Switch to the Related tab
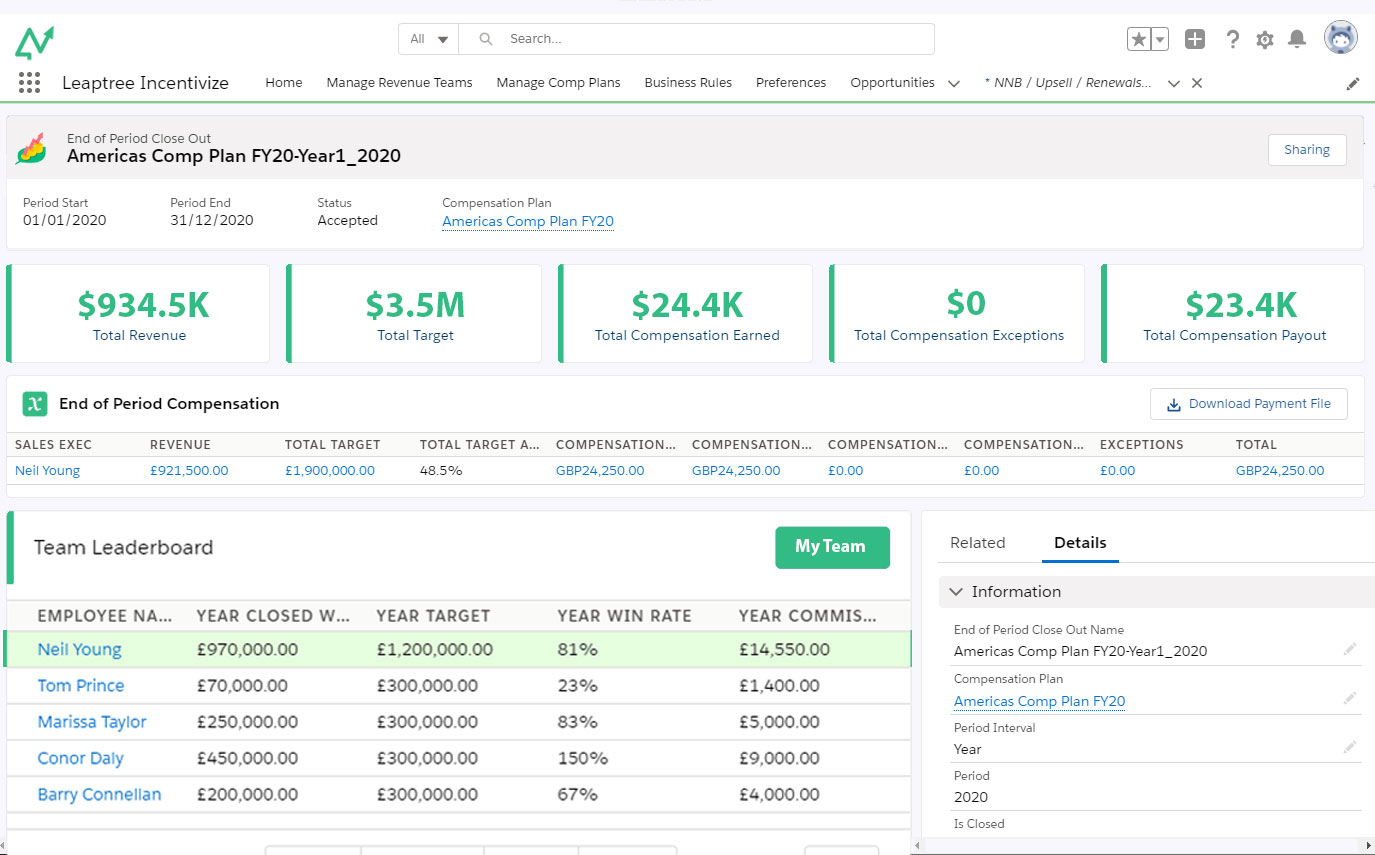The width and height of the screenshot is (1375, 855). (977, 543)
